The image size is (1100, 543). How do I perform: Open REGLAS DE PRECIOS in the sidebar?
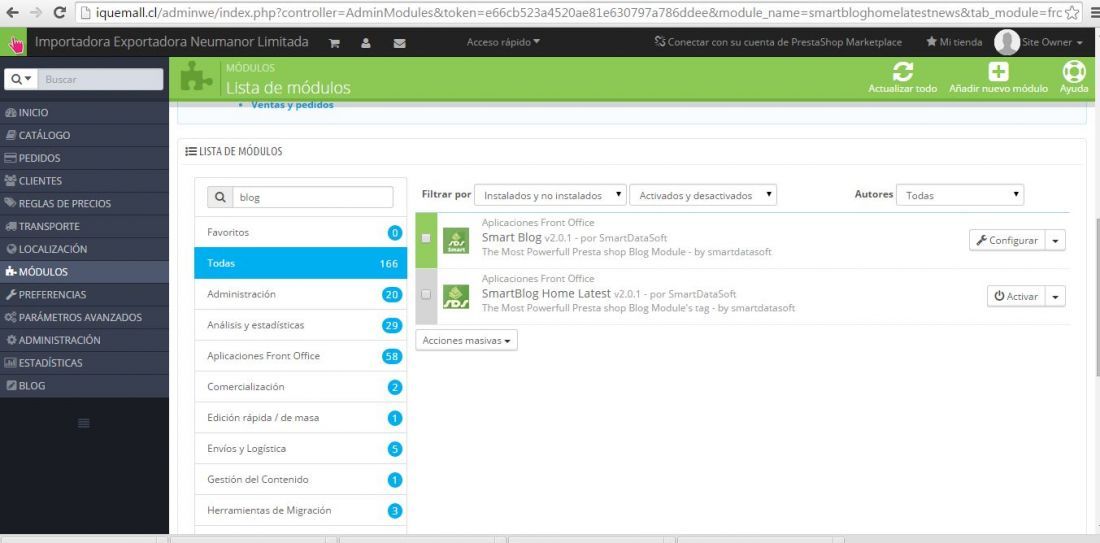point(84,203)
